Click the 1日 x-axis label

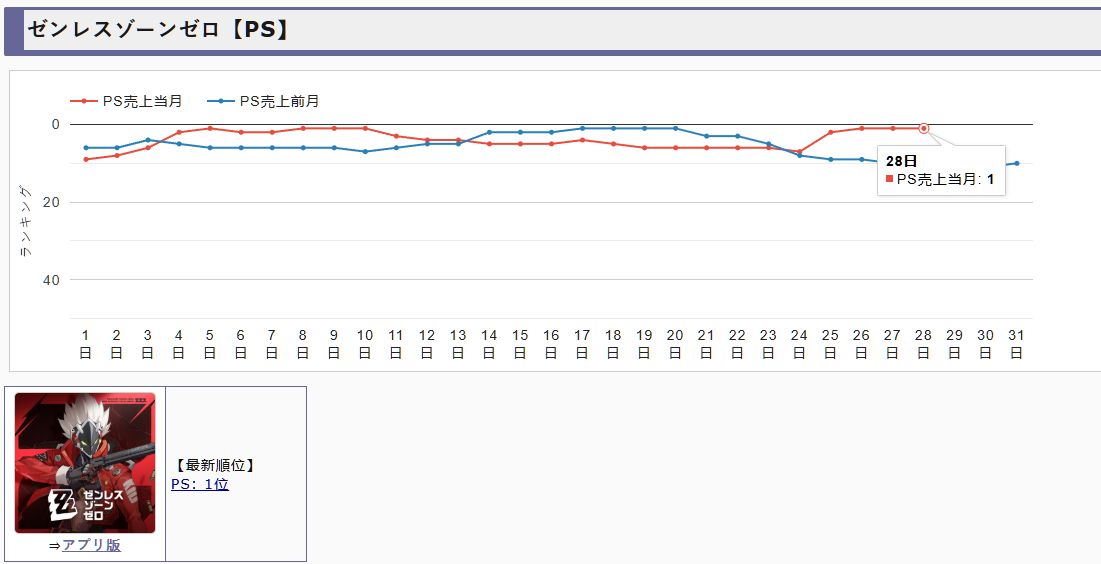(x=86, y=344)
